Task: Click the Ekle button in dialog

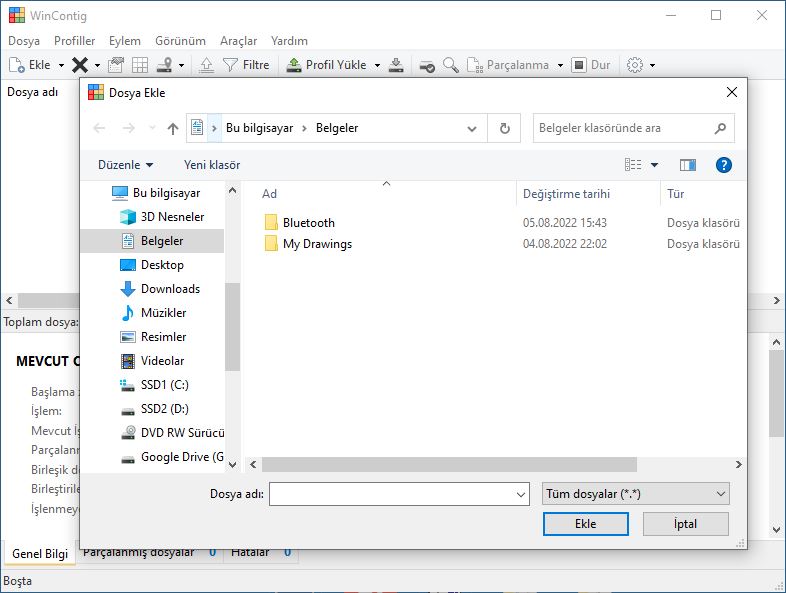Action: point(585,524)
